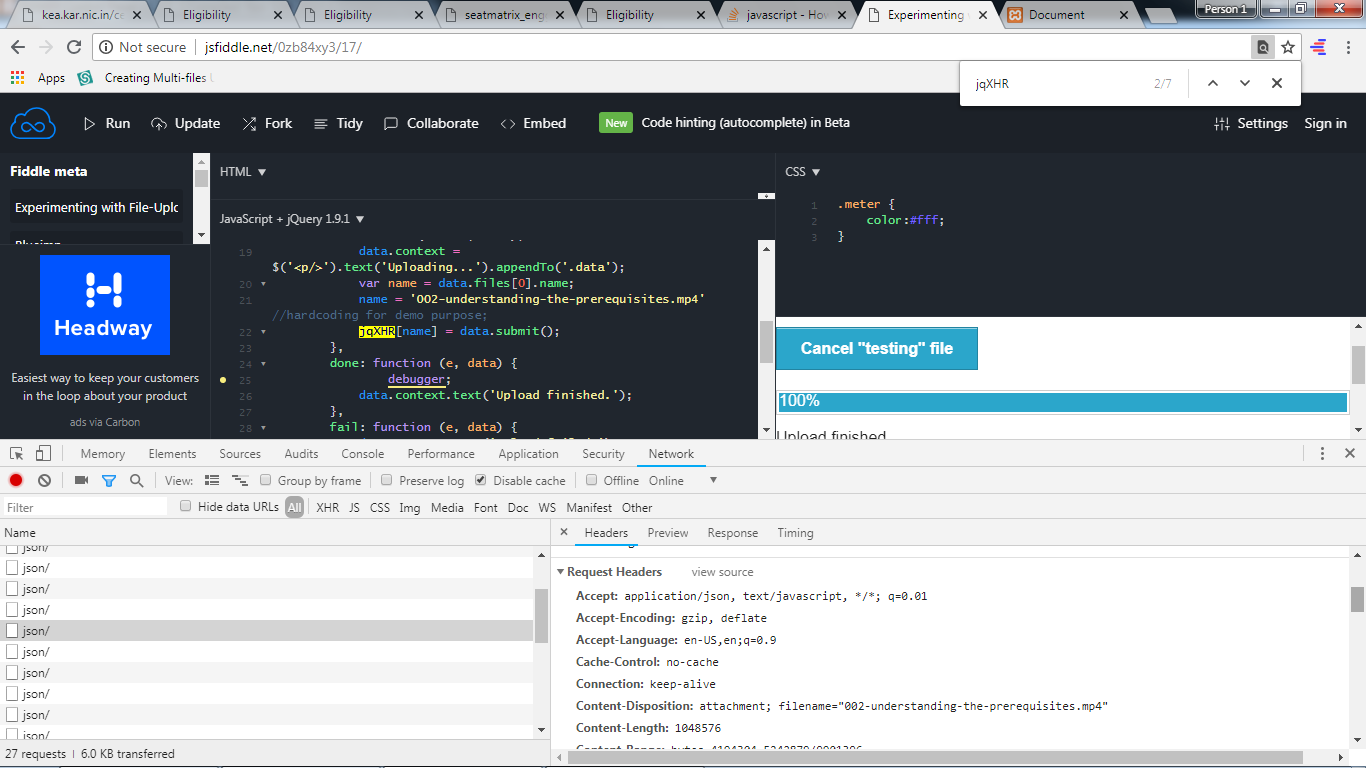
Task: Go to previous find result
Action: coord(1213,83)
